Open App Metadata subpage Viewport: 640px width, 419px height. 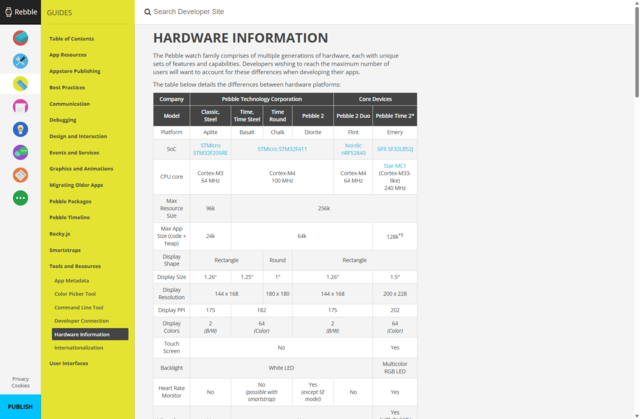point(71,281)
